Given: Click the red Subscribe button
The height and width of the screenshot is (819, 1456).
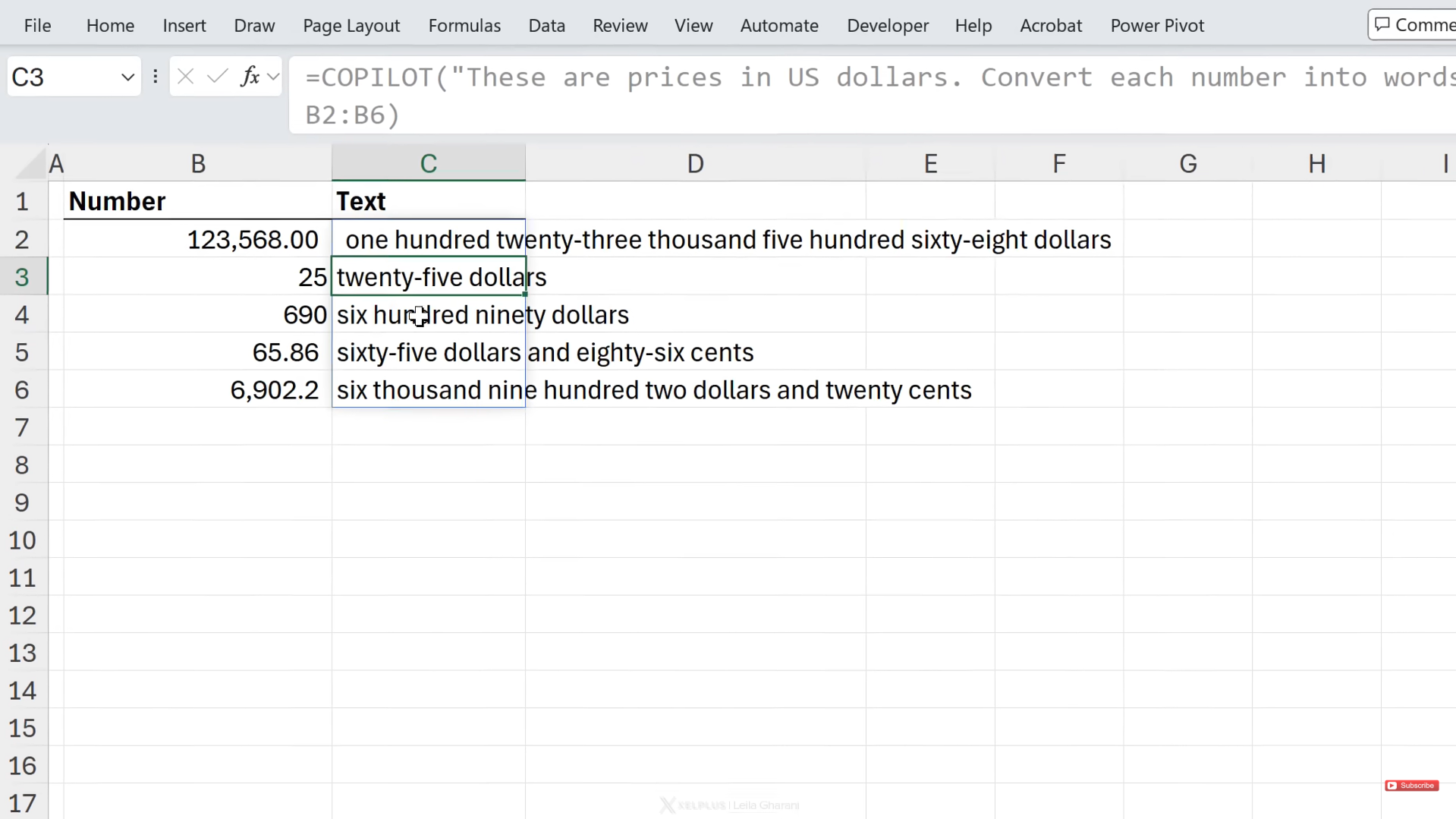Looking at the screenshot, I should [1411, 786].
